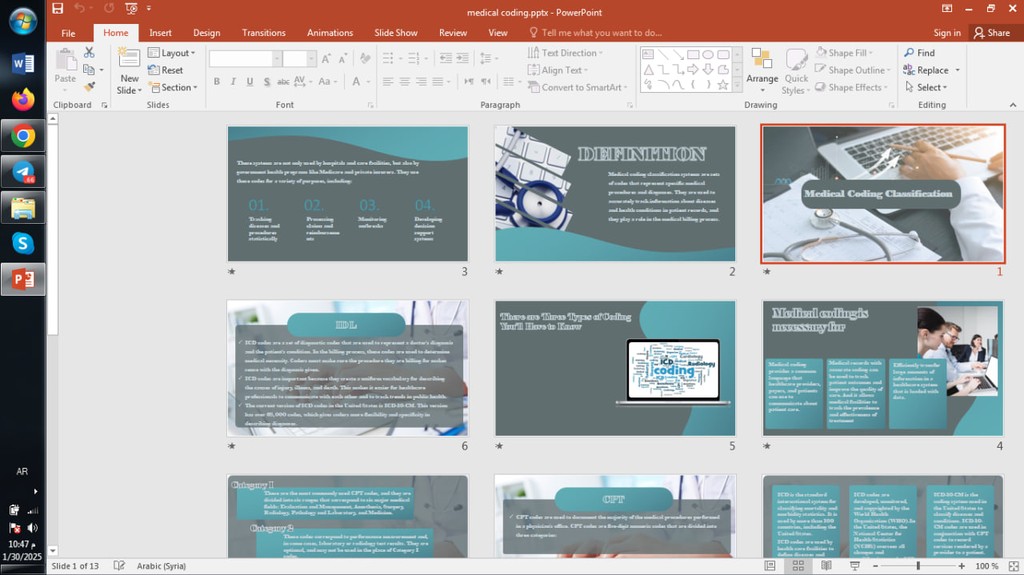Image resolution: width=1024 pixels, height=575 pixels.
Task: Click the Find button
Action: pyautogui.click(x=920, y=53)
